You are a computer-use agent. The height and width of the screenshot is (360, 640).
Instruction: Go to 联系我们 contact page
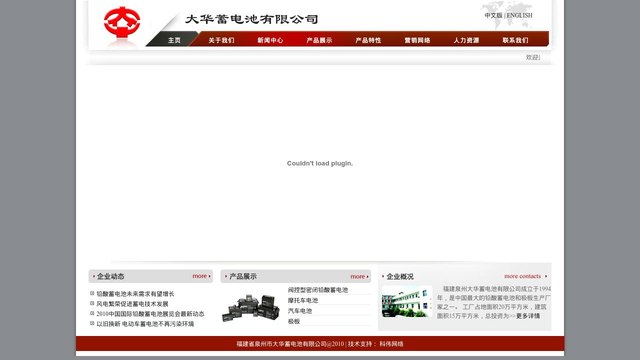[x=515, y=40]
